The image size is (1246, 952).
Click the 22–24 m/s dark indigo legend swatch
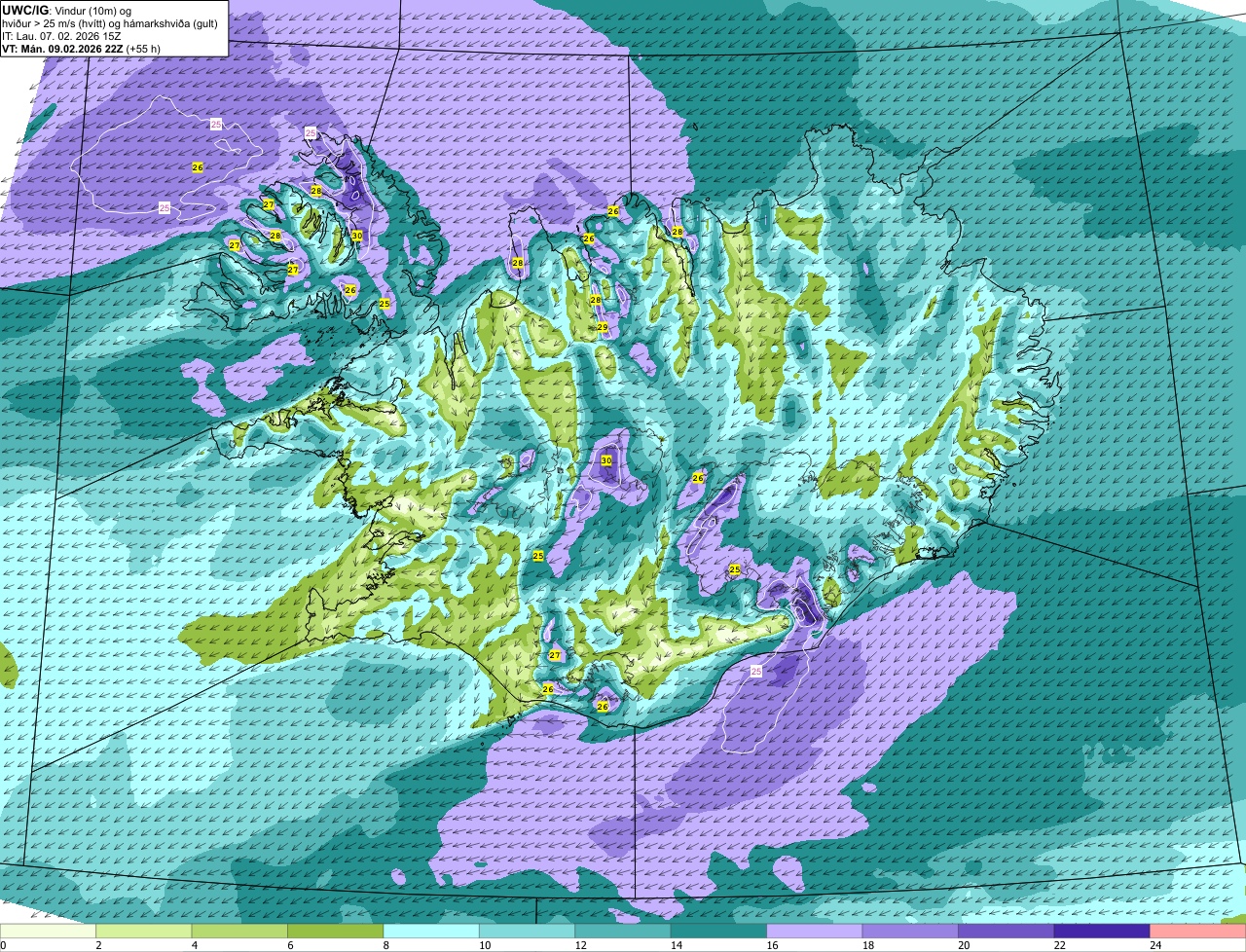coord(1103,932)
